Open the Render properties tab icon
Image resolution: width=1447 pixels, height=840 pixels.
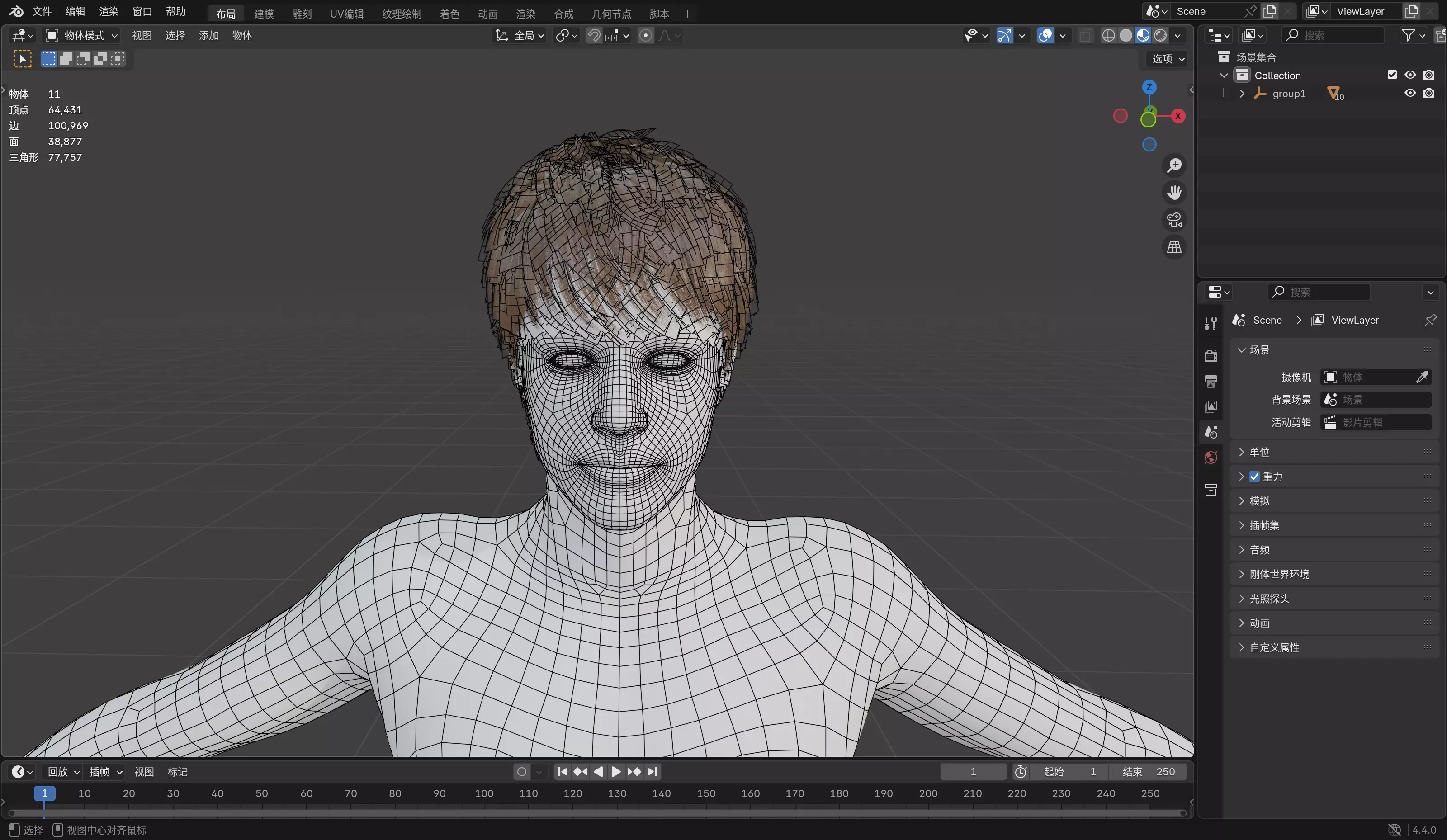point(1211,356)
